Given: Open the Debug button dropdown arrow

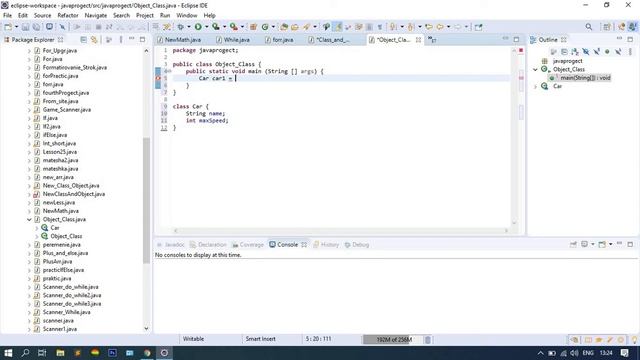Looking at the screenshot, I should (x=189, y=27).
